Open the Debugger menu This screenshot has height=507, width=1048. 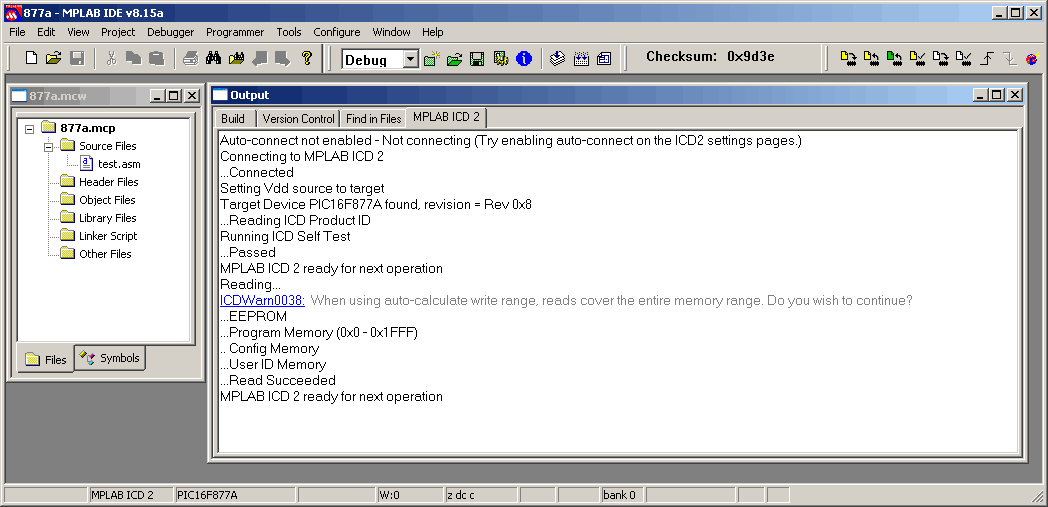click(x=170, y=32)
